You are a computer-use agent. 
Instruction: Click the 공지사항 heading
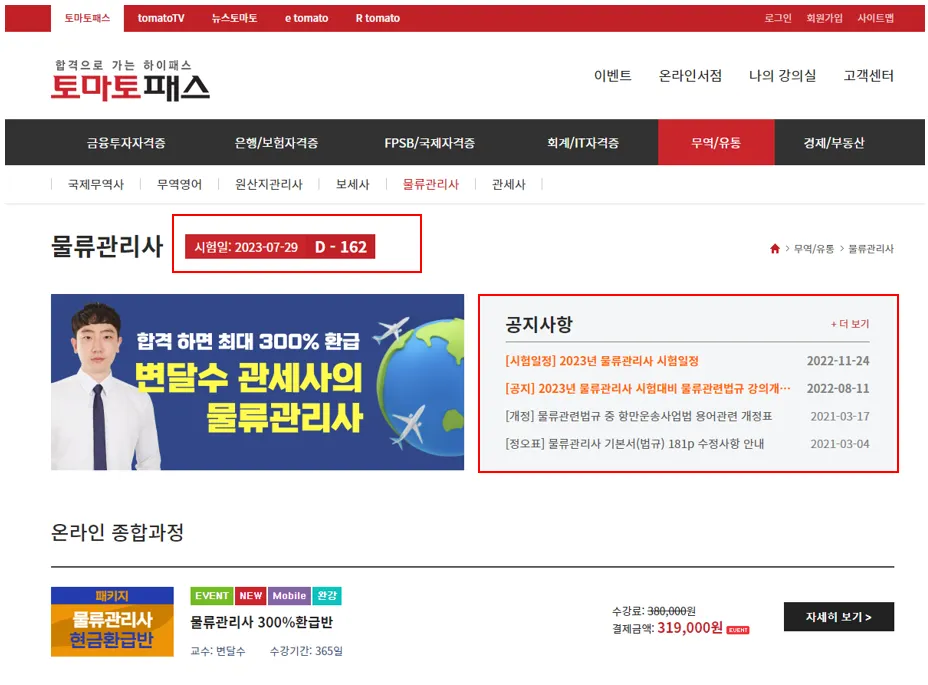[539, 324]
